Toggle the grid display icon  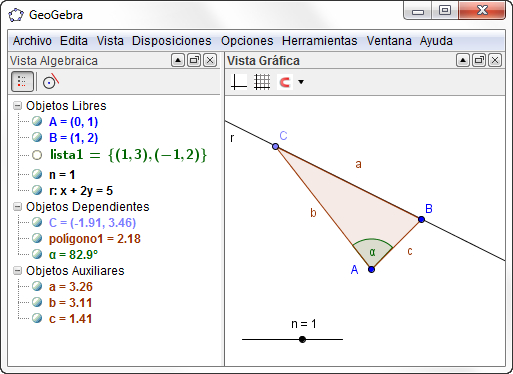coord(262,82)
